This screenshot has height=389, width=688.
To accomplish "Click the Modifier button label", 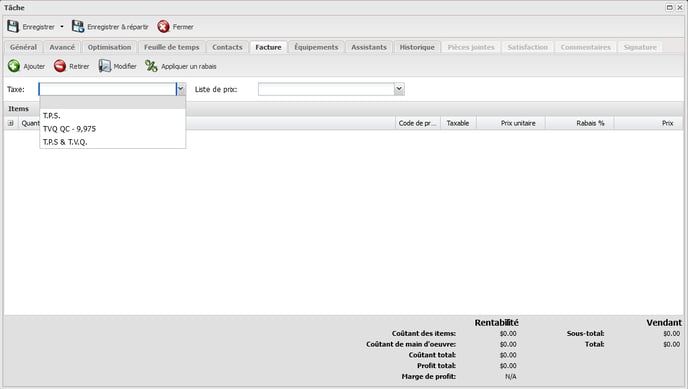I will tap(125, 66).
